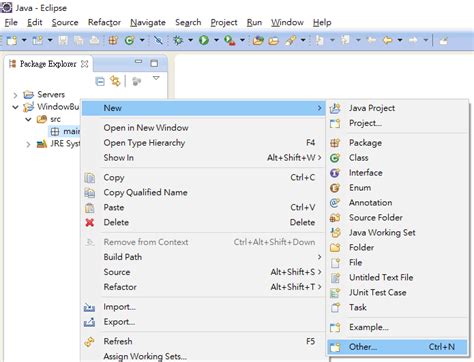This screenshot has width=474, height=362.
Task: Select Enum in New submenu
Action: point(397,188)
